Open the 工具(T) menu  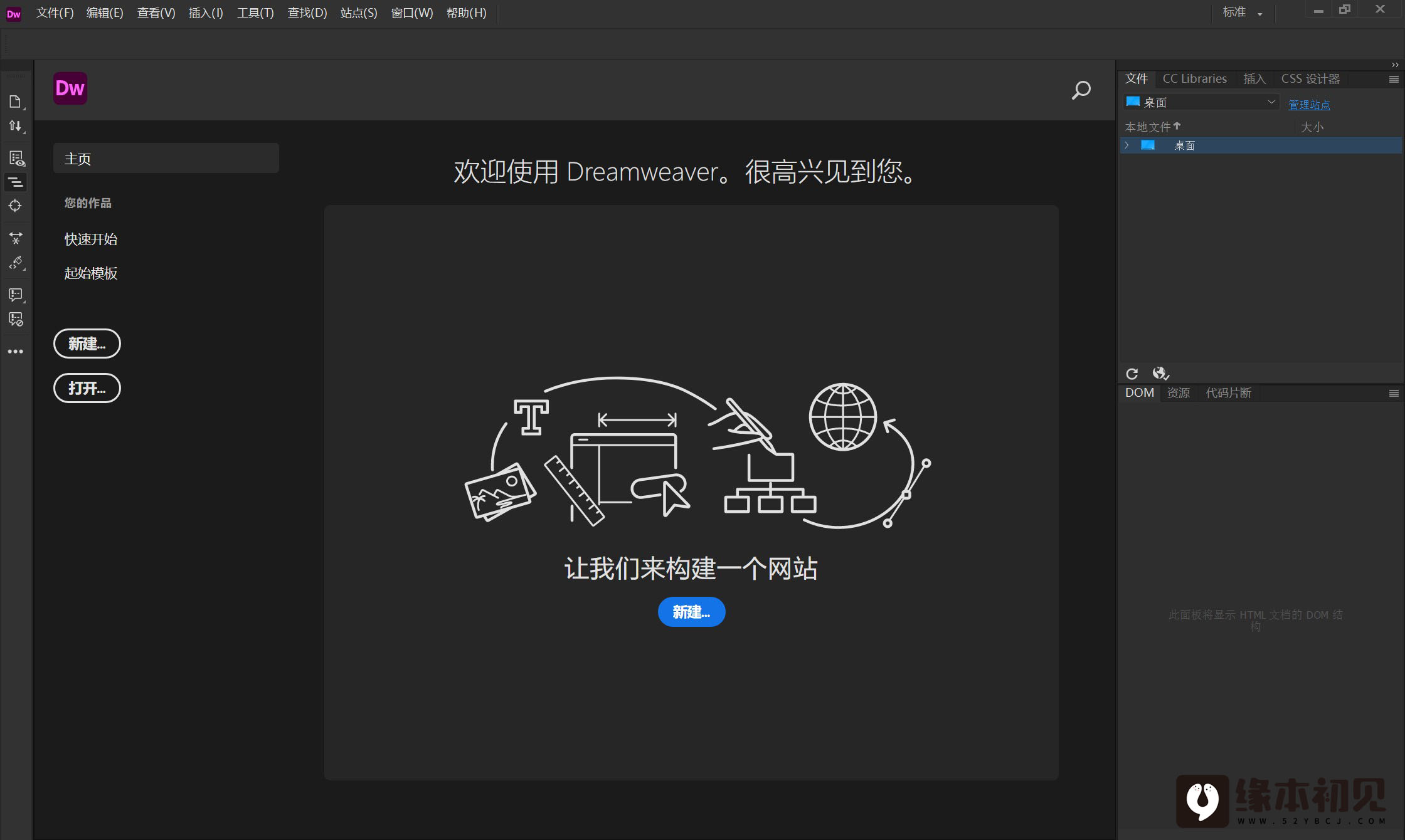[x=255, y=13]
